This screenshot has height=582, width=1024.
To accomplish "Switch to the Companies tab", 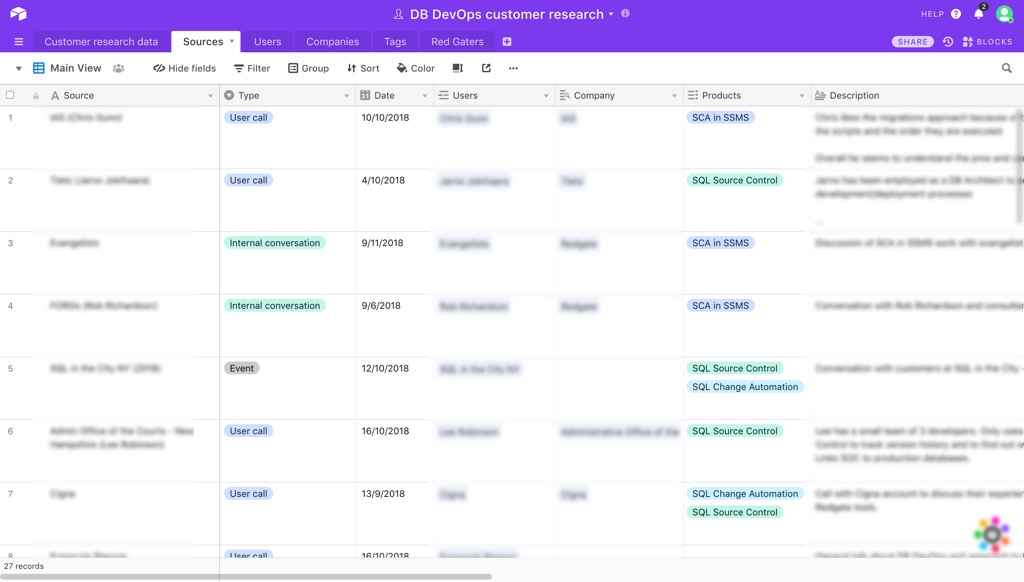I will [332, 42].
